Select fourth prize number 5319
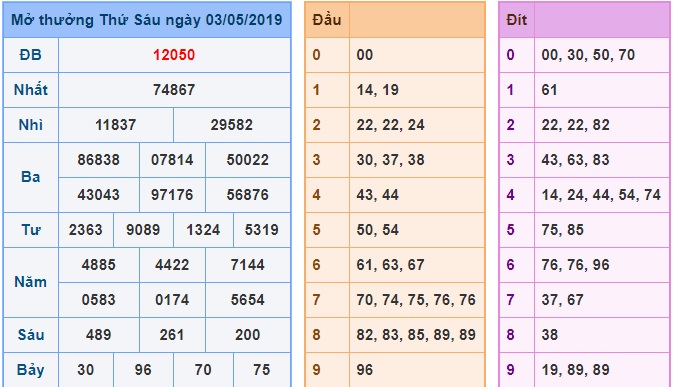 [262, 230]
